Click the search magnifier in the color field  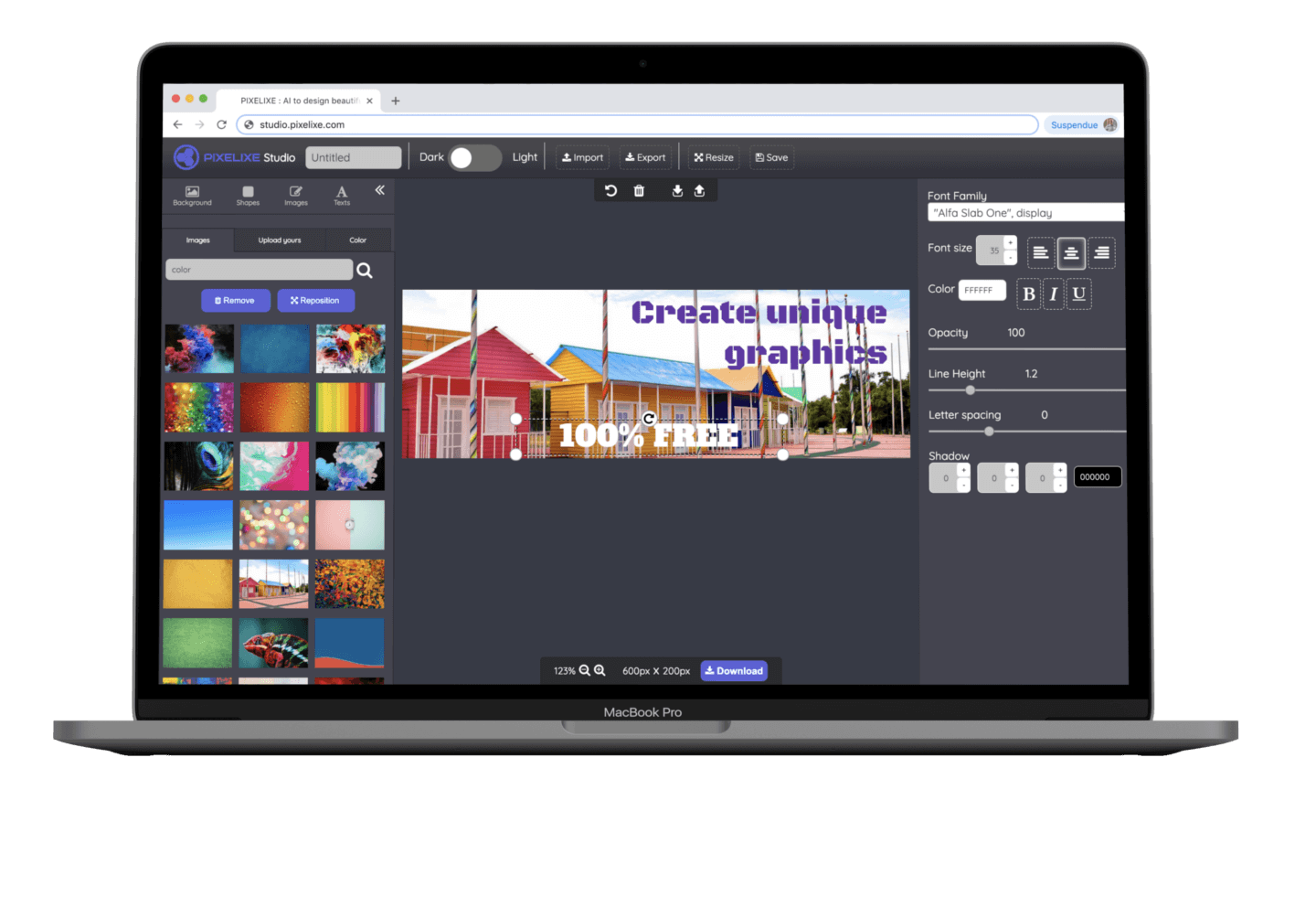point(365,269)
